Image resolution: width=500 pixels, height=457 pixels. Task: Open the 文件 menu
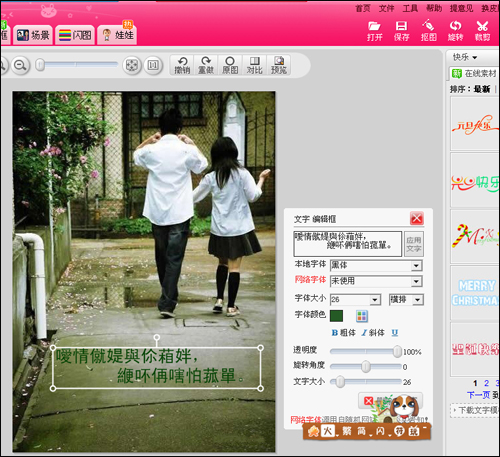pos(386,8)
